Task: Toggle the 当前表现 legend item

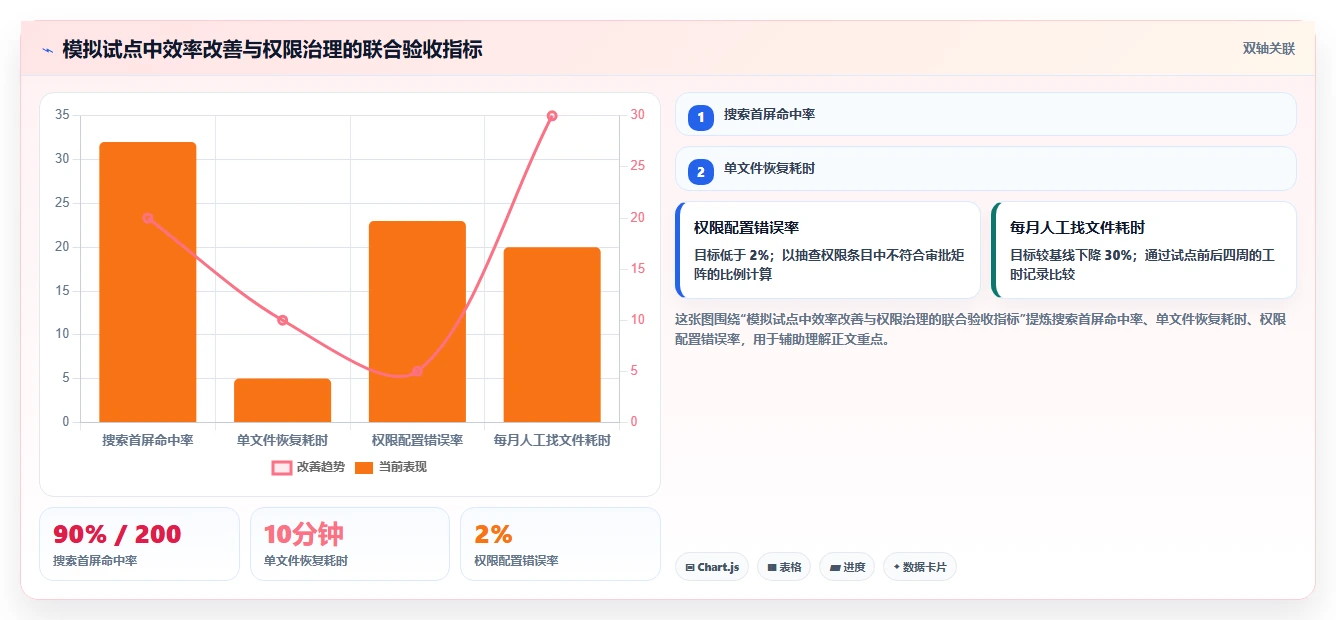Action: pos(391,467)
